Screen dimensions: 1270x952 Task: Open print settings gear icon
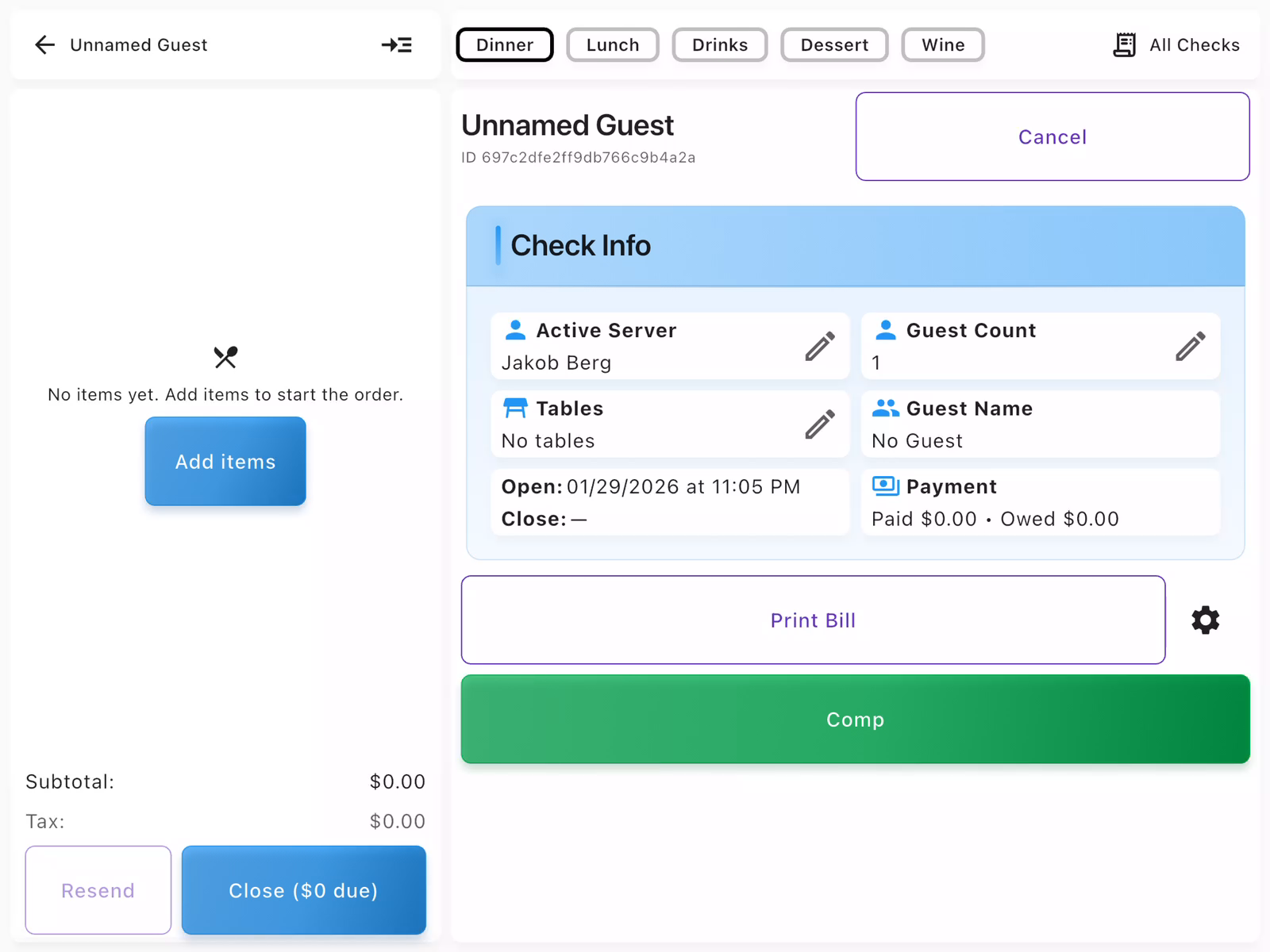click(x=1205, y=620)
